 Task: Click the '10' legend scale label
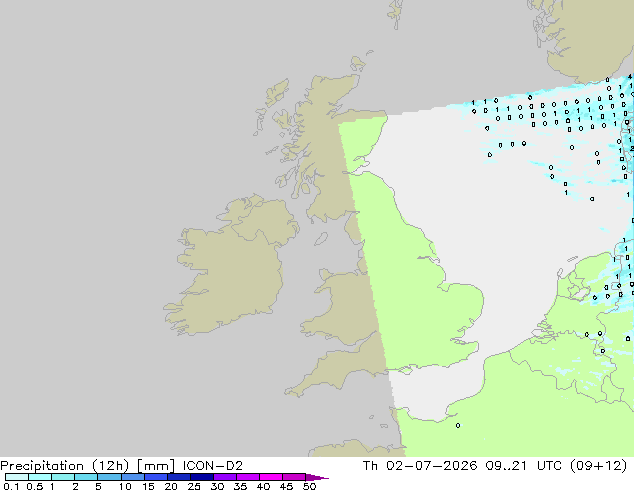click(x=125, y=486)
